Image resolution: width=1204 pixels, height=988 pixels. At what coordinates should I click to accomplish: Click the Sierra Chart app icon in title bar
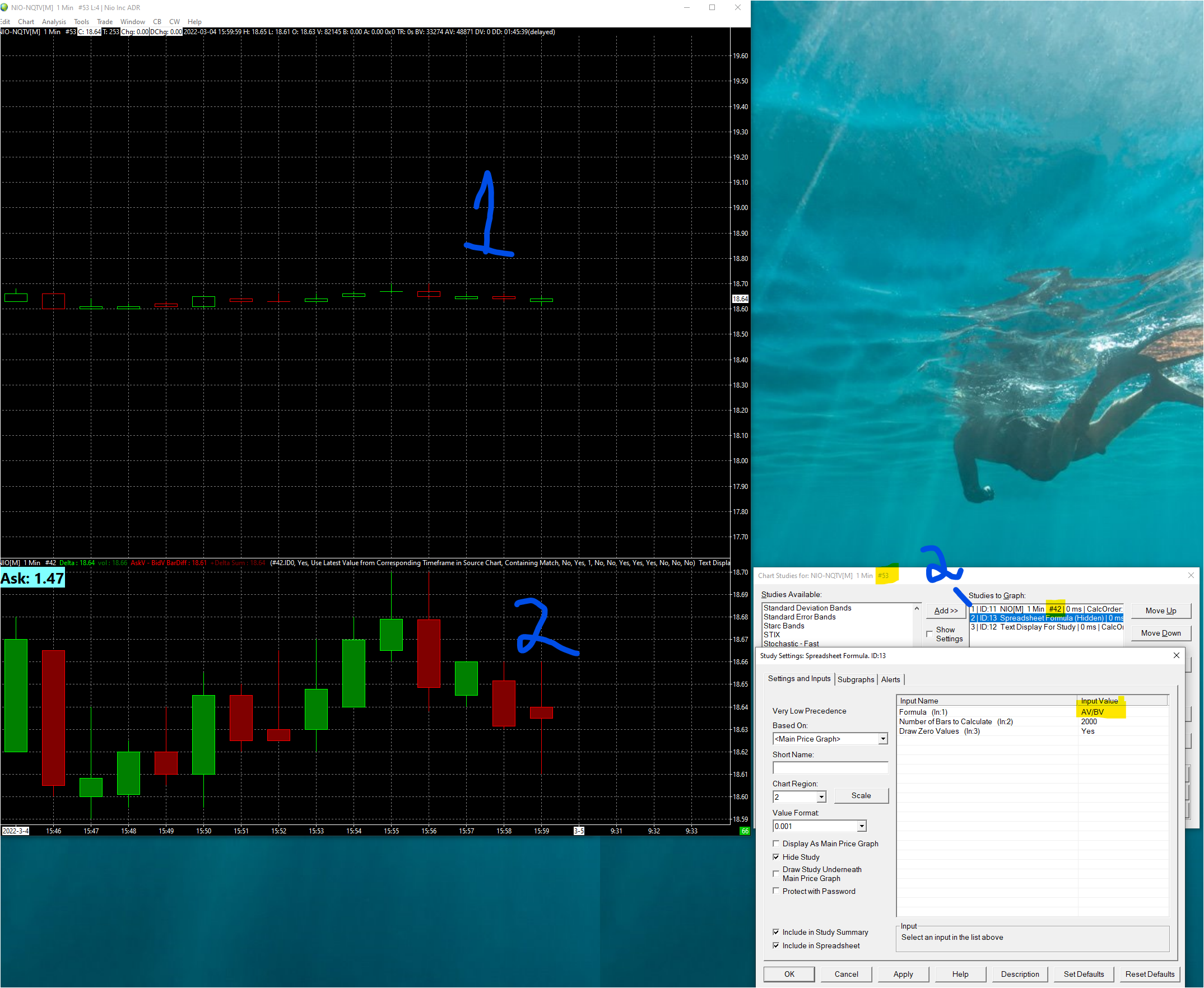tap(4, 7)
